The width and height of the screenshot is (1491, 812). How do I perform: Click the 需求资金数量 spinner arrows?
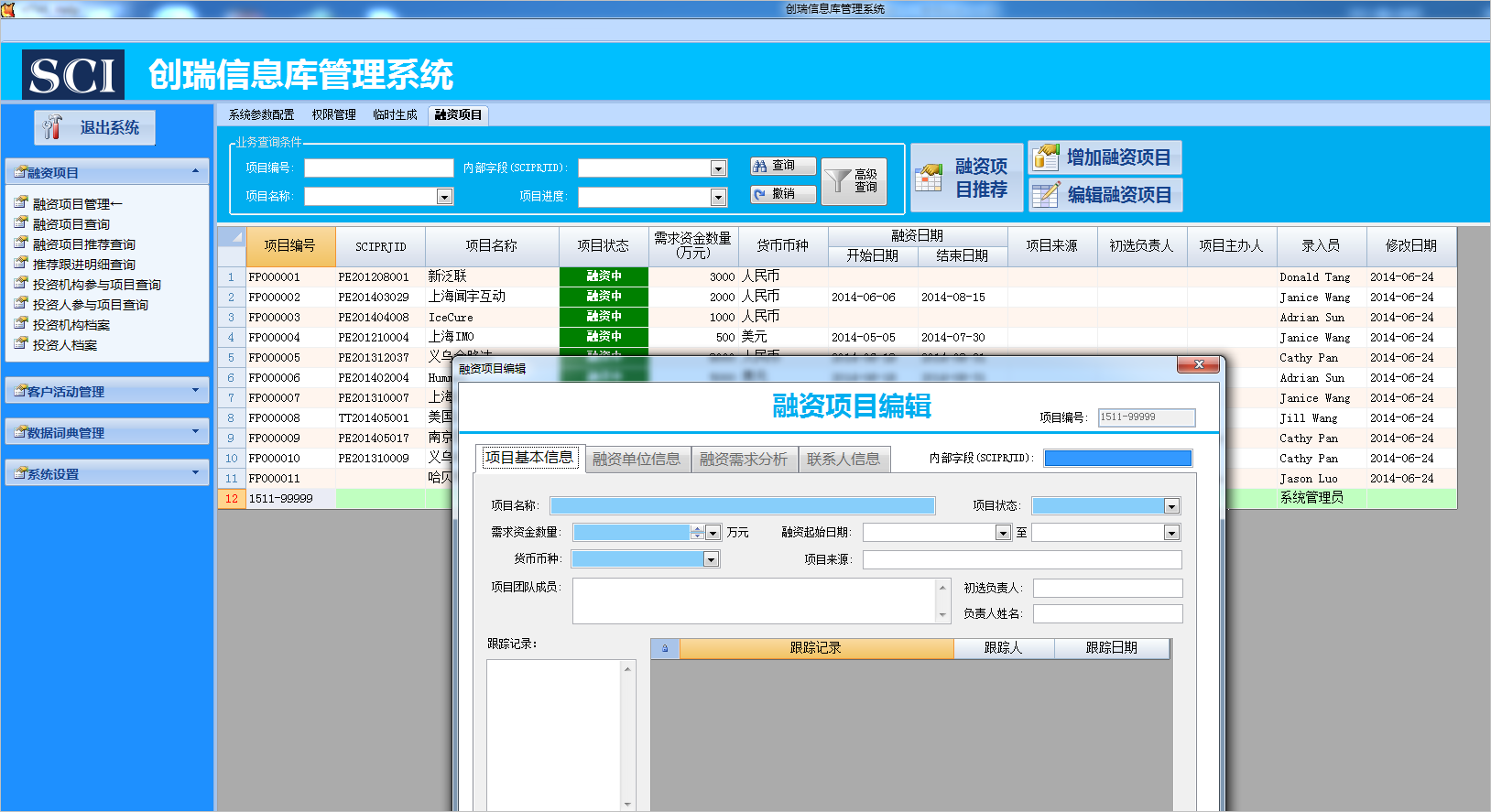698,533
